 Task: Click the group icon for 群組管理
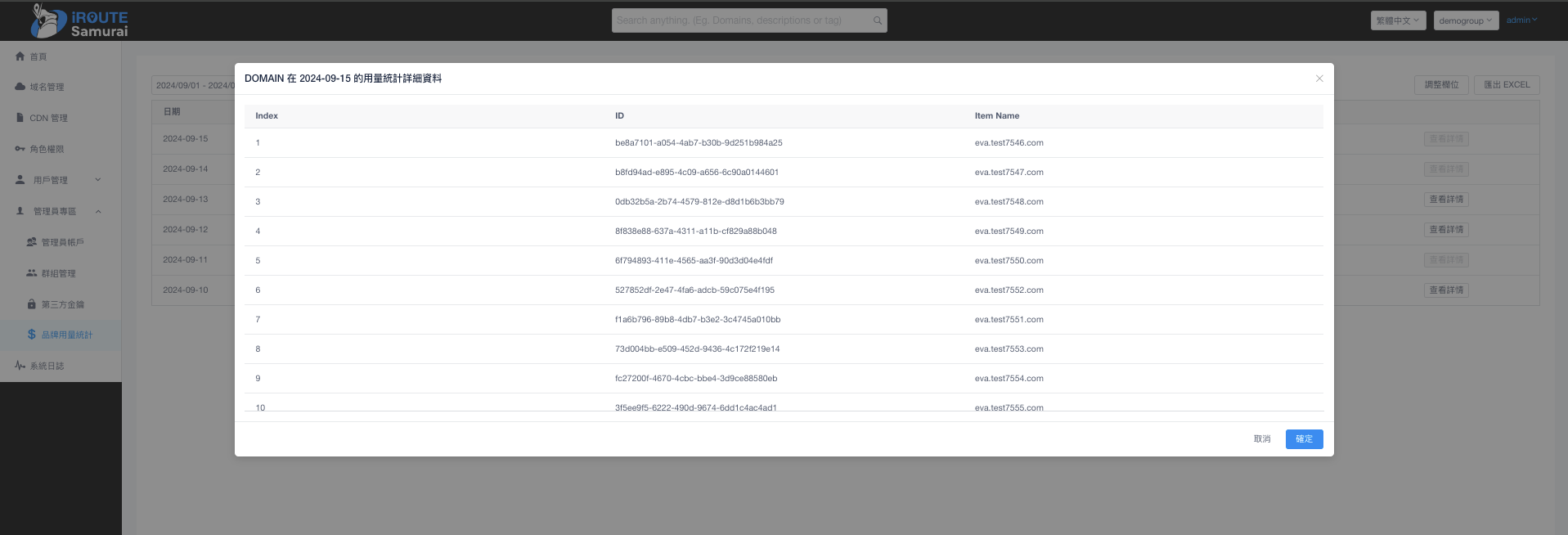coord(31,273)
